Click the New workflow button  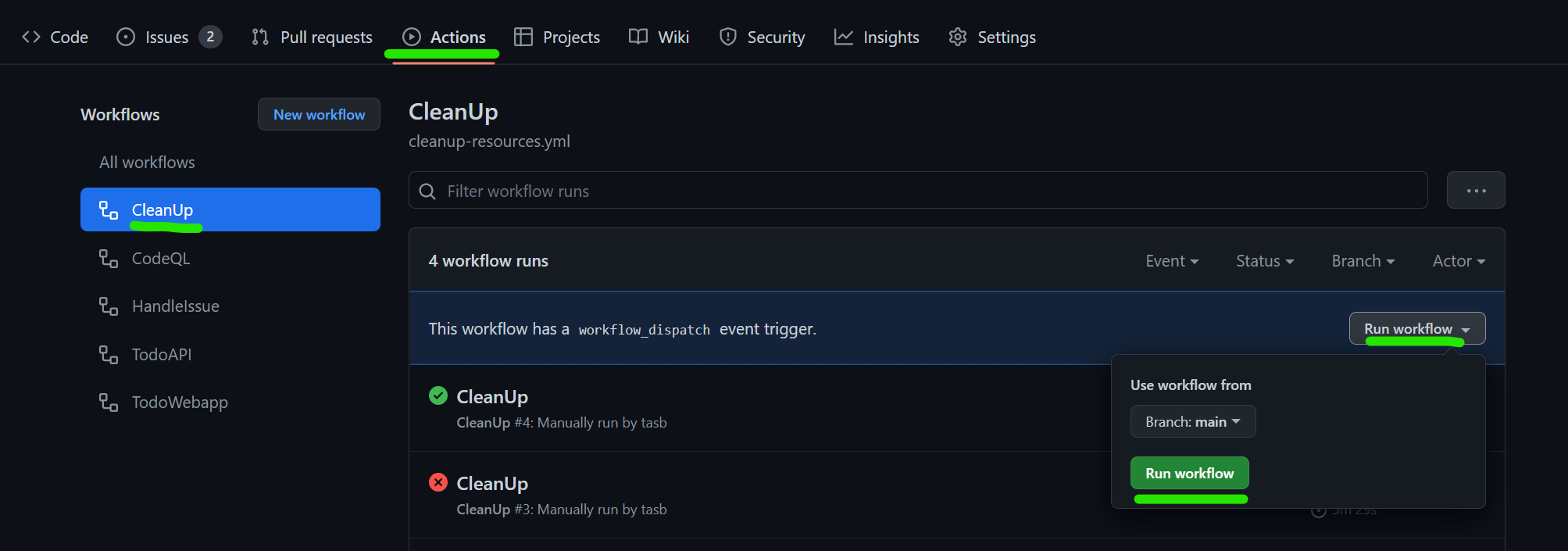tap(319, 114)
